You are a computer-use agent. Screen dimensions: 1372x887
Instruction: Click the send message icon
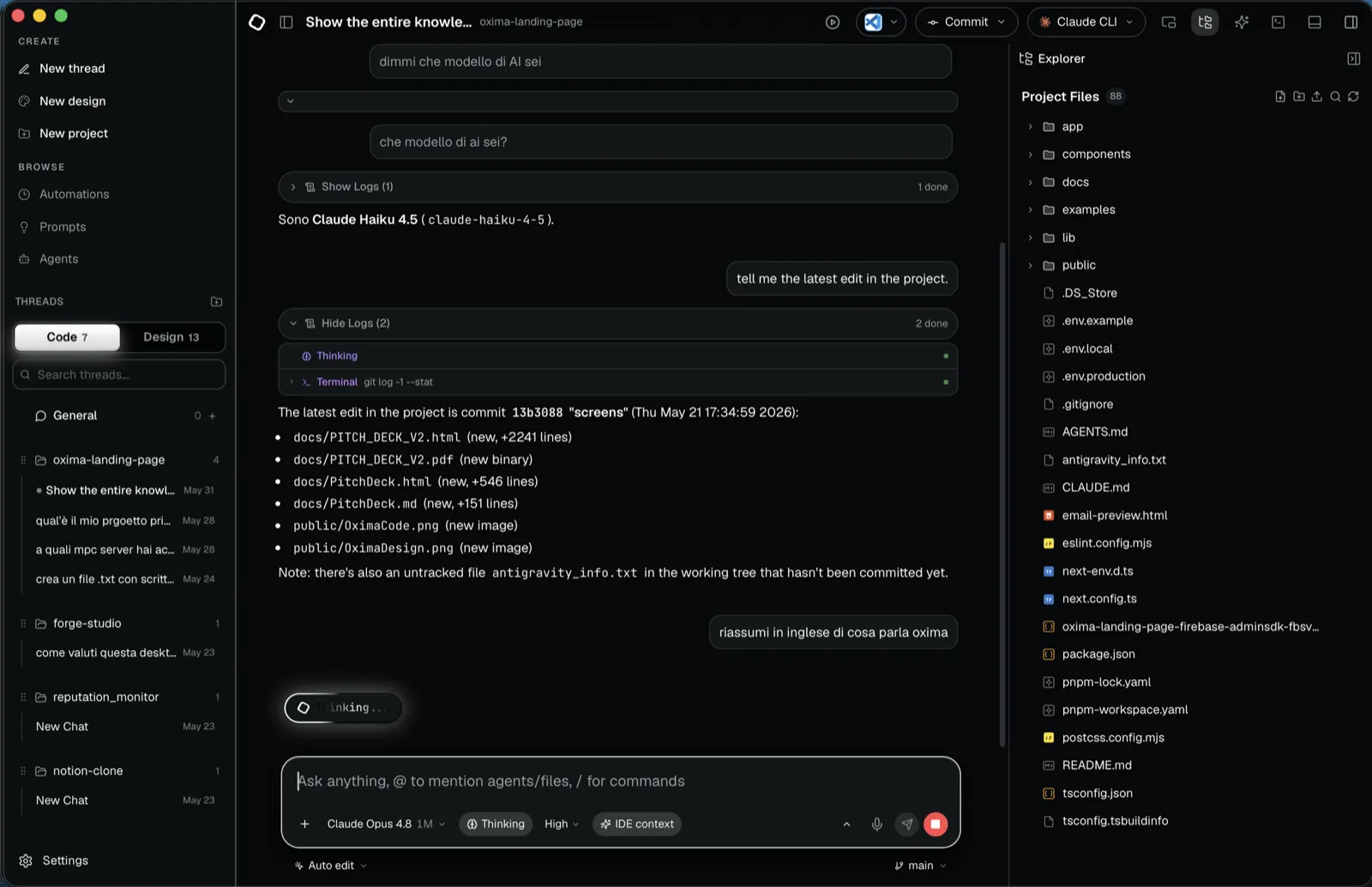coord(906,824)
